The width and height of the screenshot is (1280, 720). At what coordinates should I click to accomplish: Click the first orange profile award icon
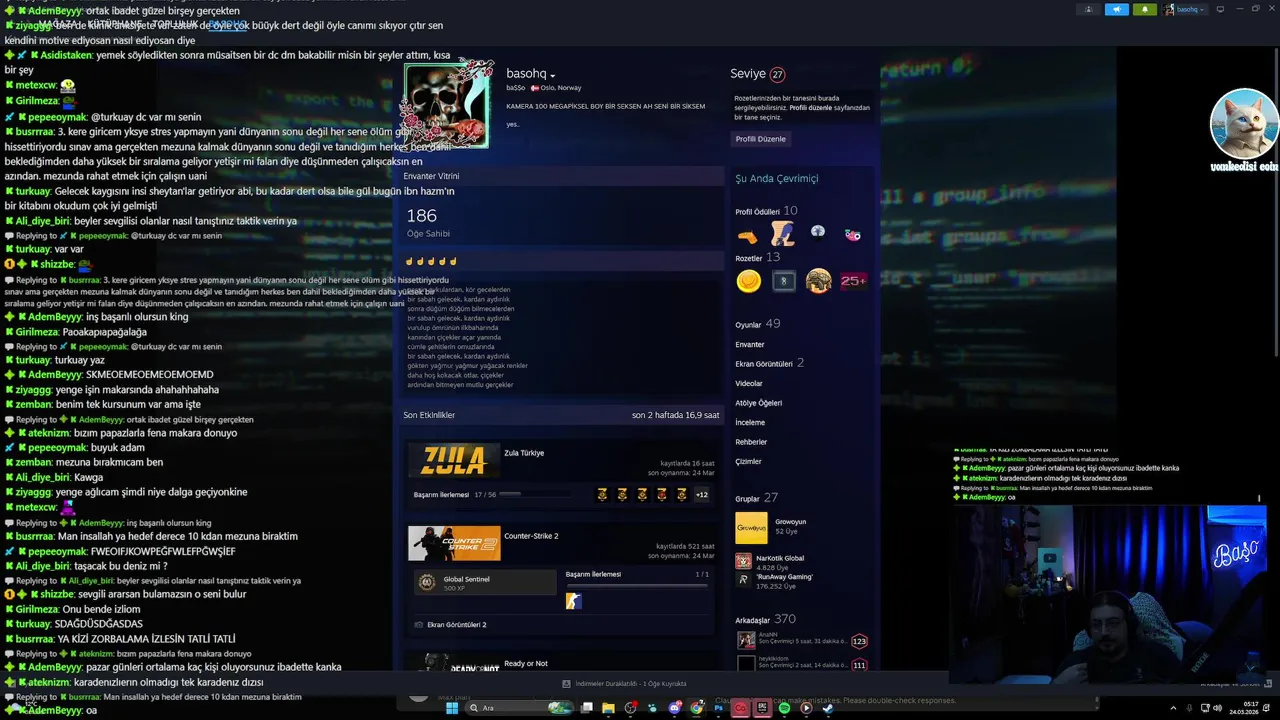coord(747,236)
